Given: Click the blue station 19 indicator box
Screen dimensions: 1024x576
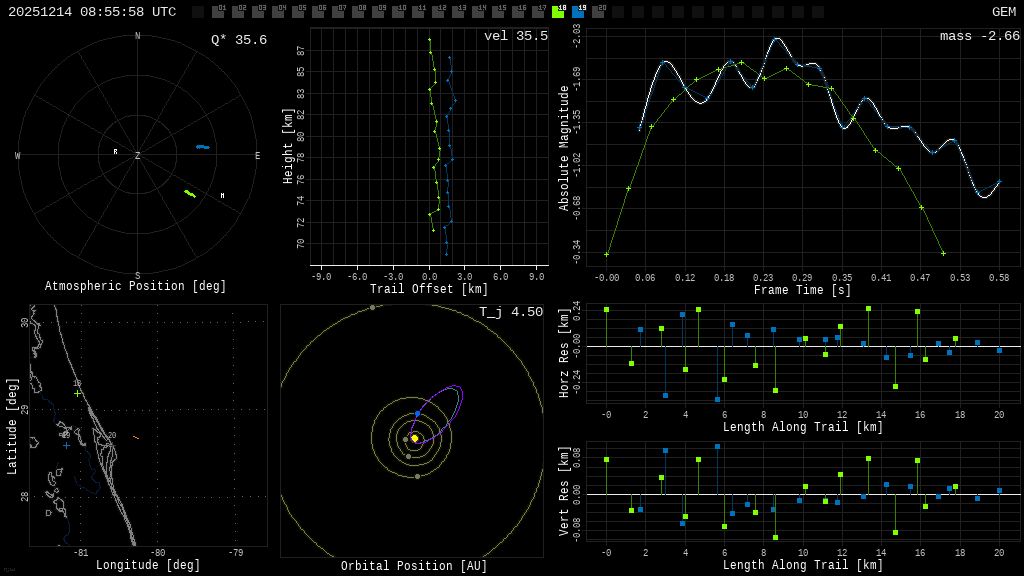Looking at the screenshot, I should [x=578, y=12].
